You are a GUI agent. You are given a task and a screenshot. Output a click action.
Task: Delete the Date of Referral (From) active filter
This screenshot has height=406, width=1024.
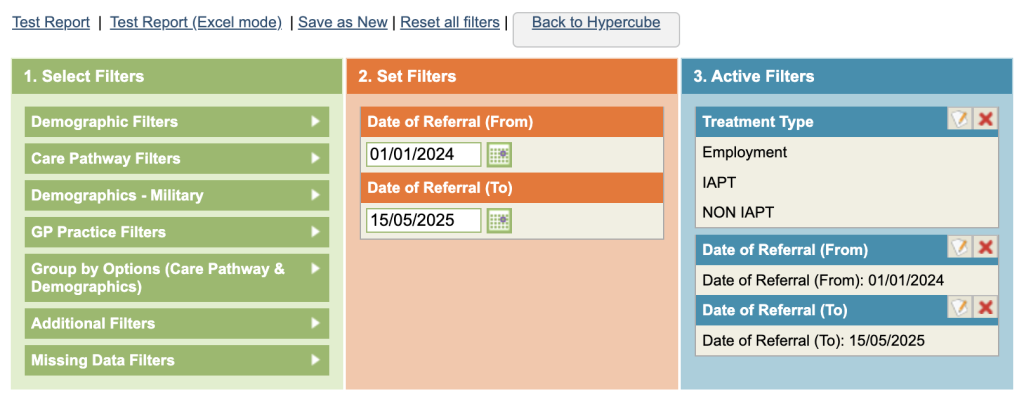[986, 248]
